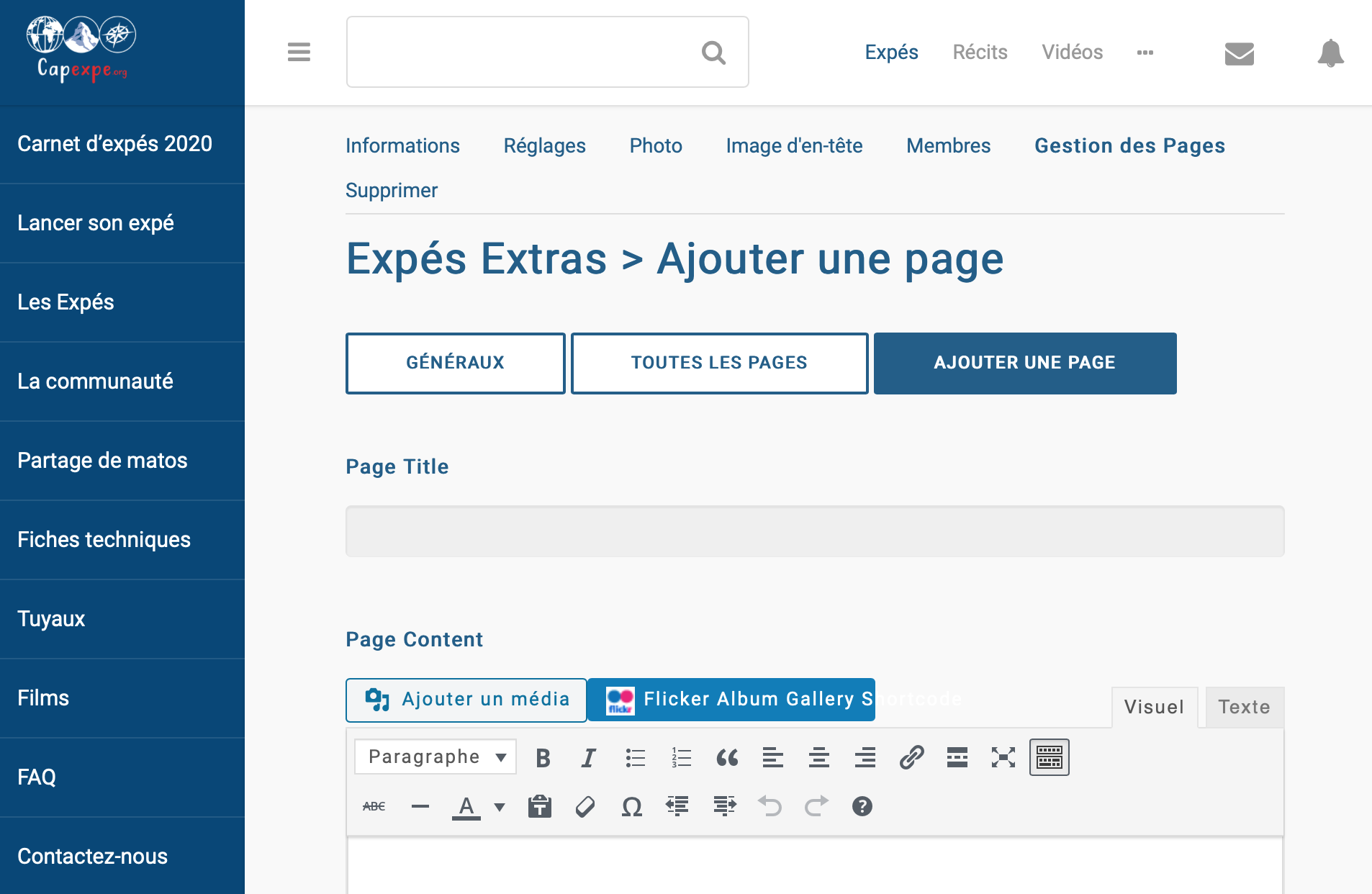
Task: Toggle italic formatting
Action: [x=589, y=757]
